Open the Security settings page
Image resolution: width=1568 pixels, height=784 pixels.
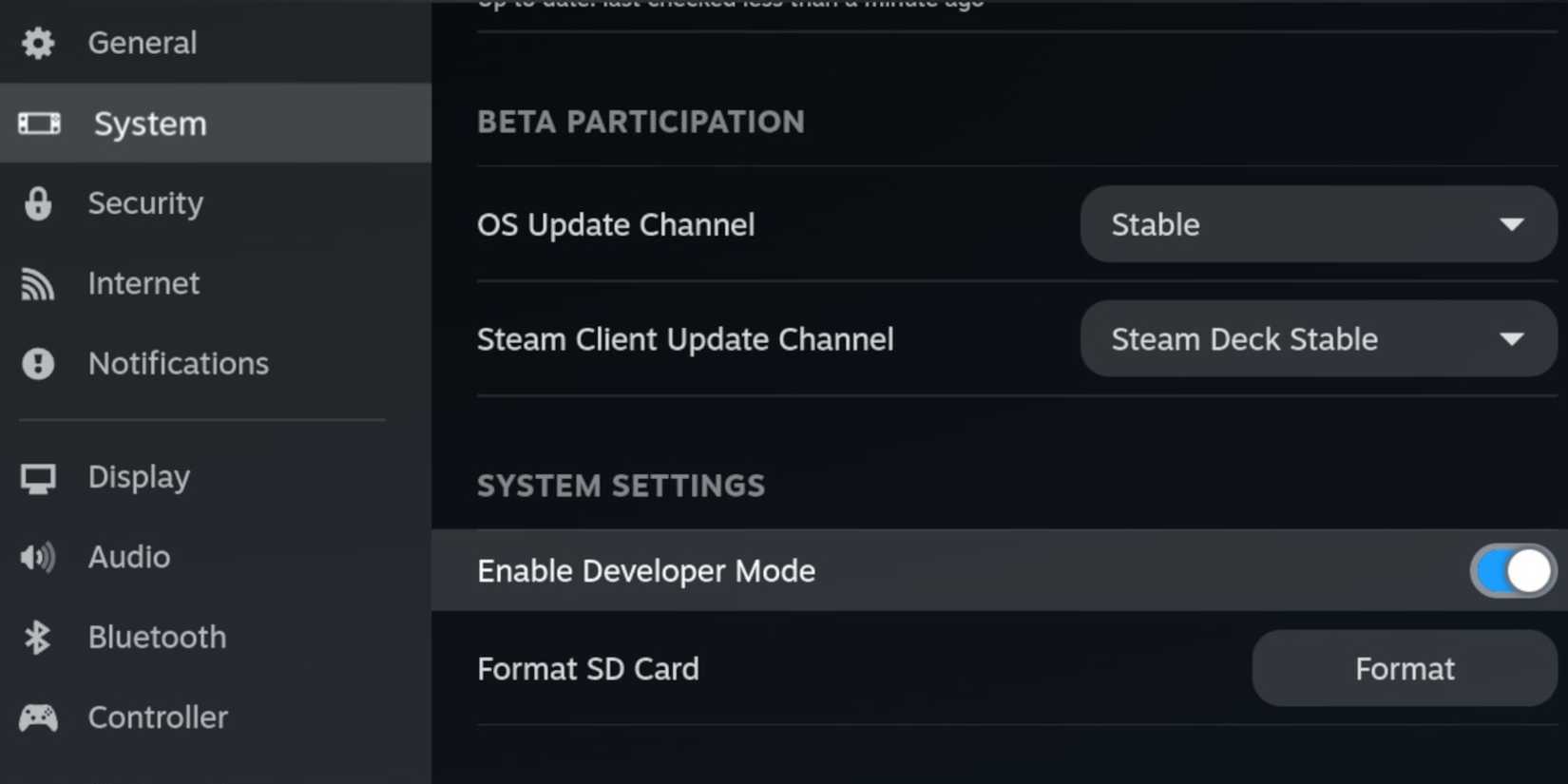146,202
